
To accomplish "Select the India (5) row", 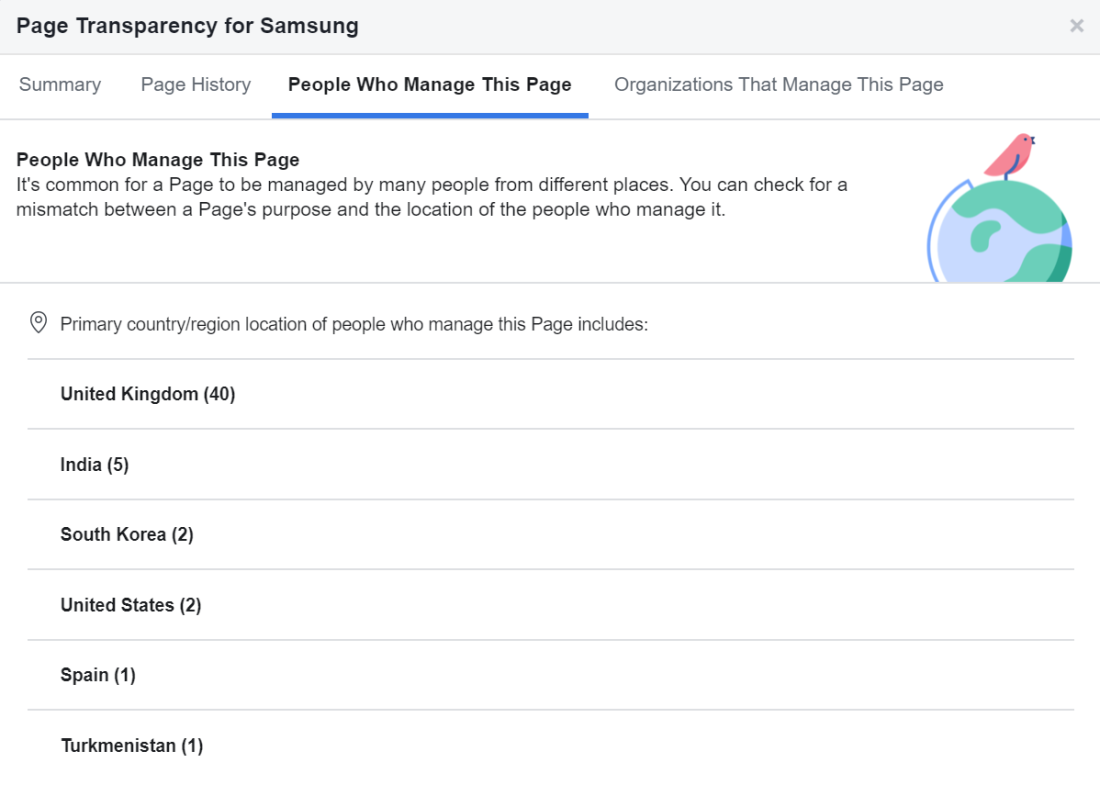I will point(551,464).
